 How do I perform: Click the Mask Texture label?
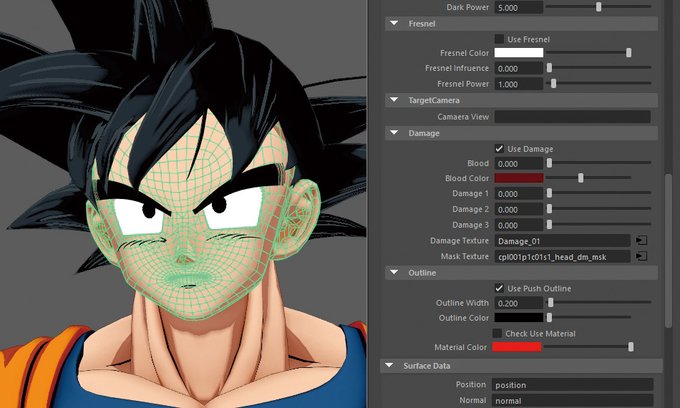click(x=464, y=256)
